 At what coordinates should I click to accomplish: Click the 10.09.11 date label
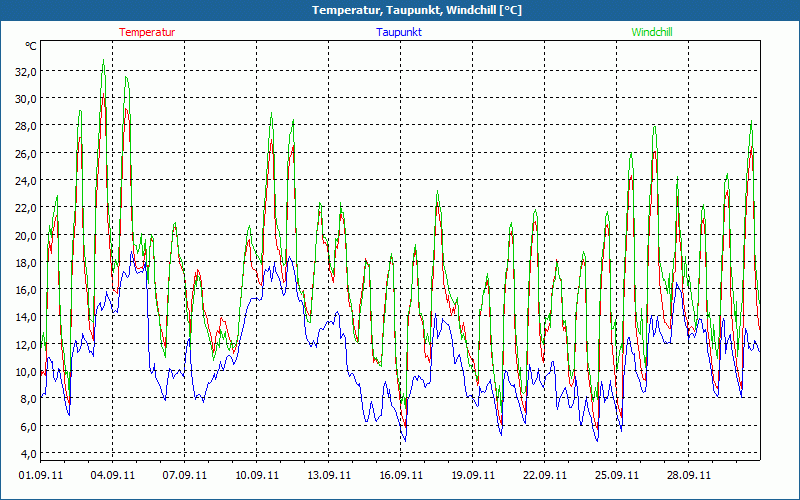[x=257, y=475]
